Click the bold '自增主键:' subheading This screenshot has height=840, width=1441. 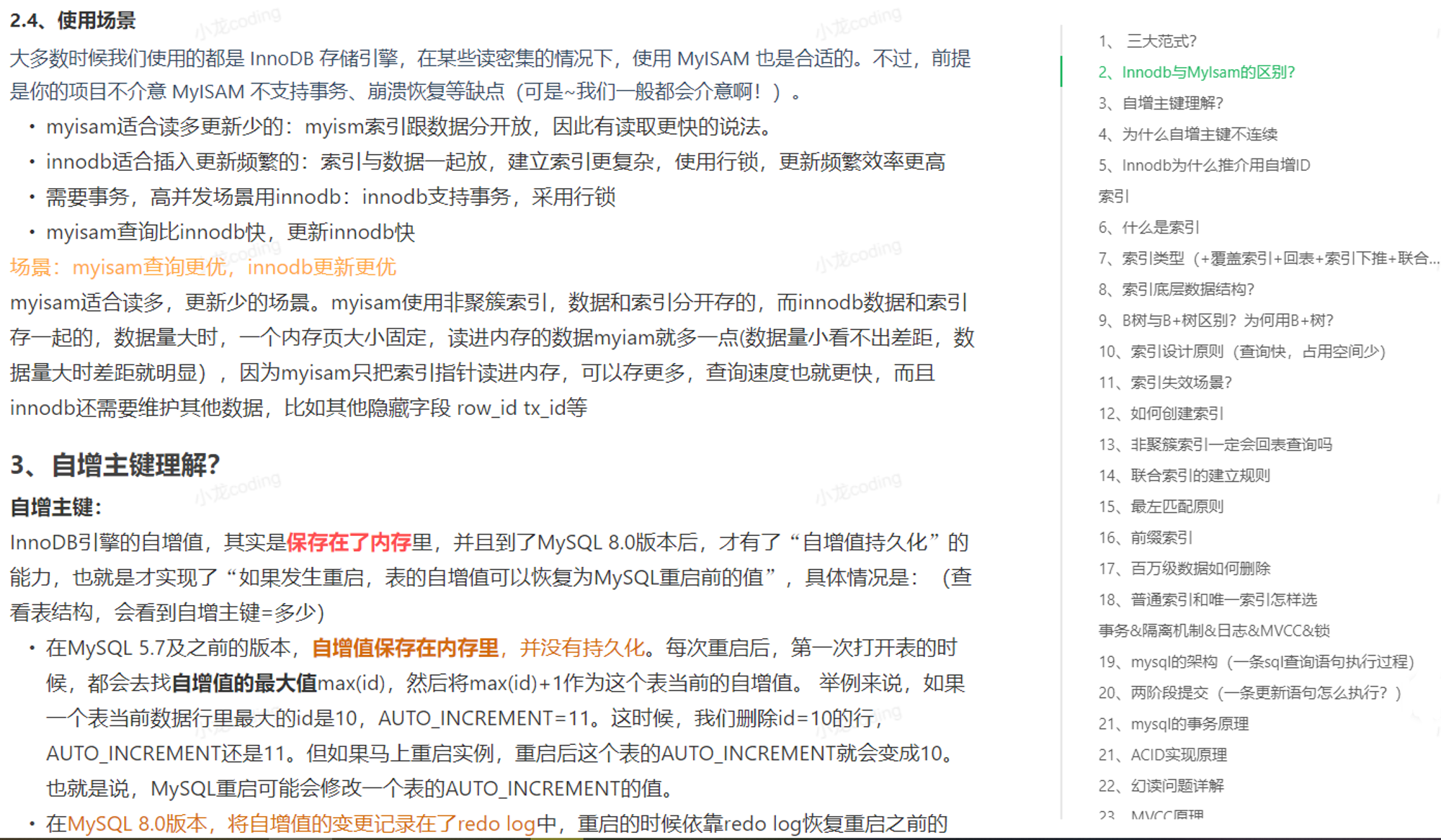(55, 507)
